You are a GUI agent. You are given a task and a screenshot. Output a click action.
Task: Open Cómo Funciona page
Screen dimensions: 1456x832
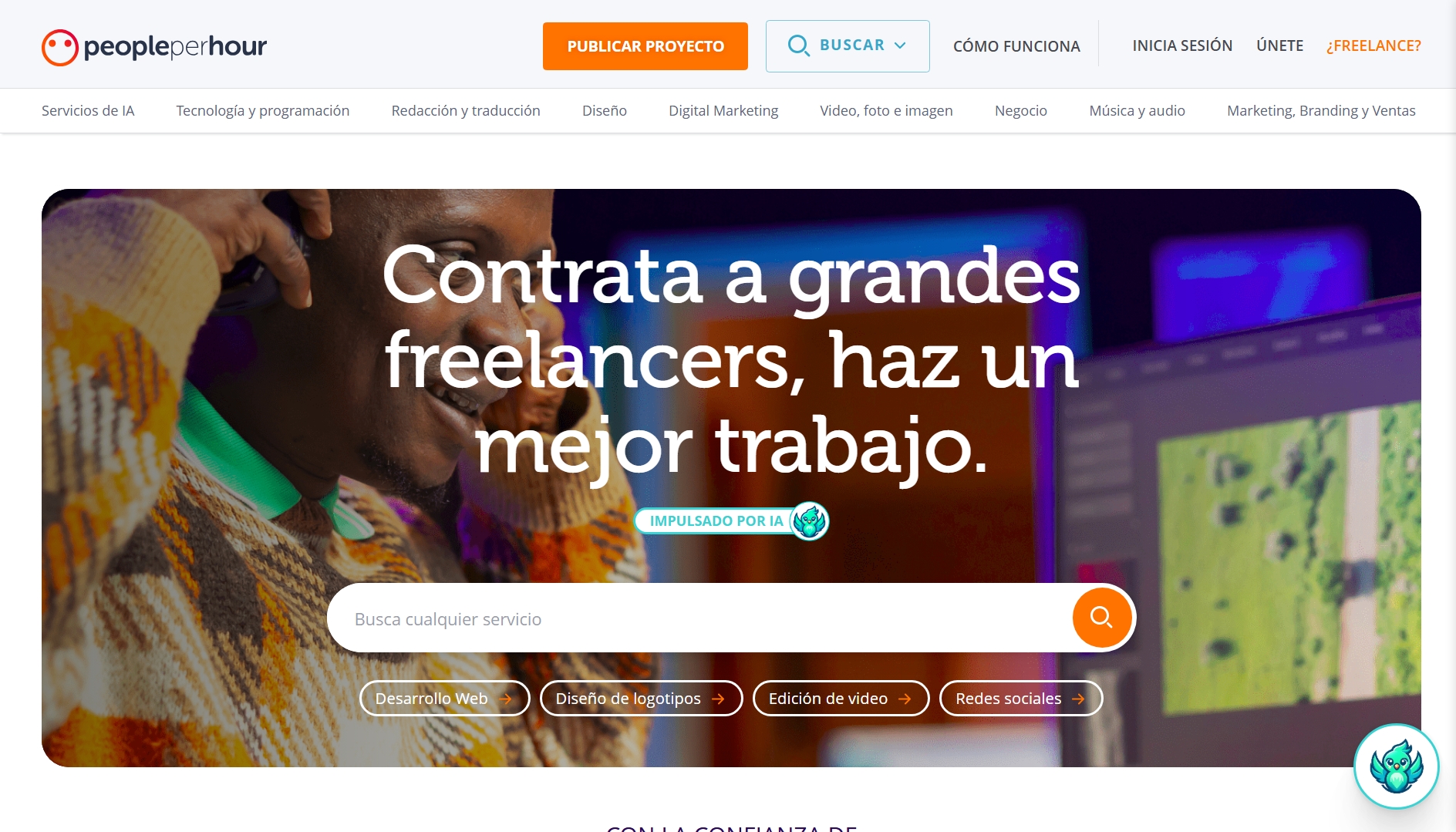(1016, 46)
